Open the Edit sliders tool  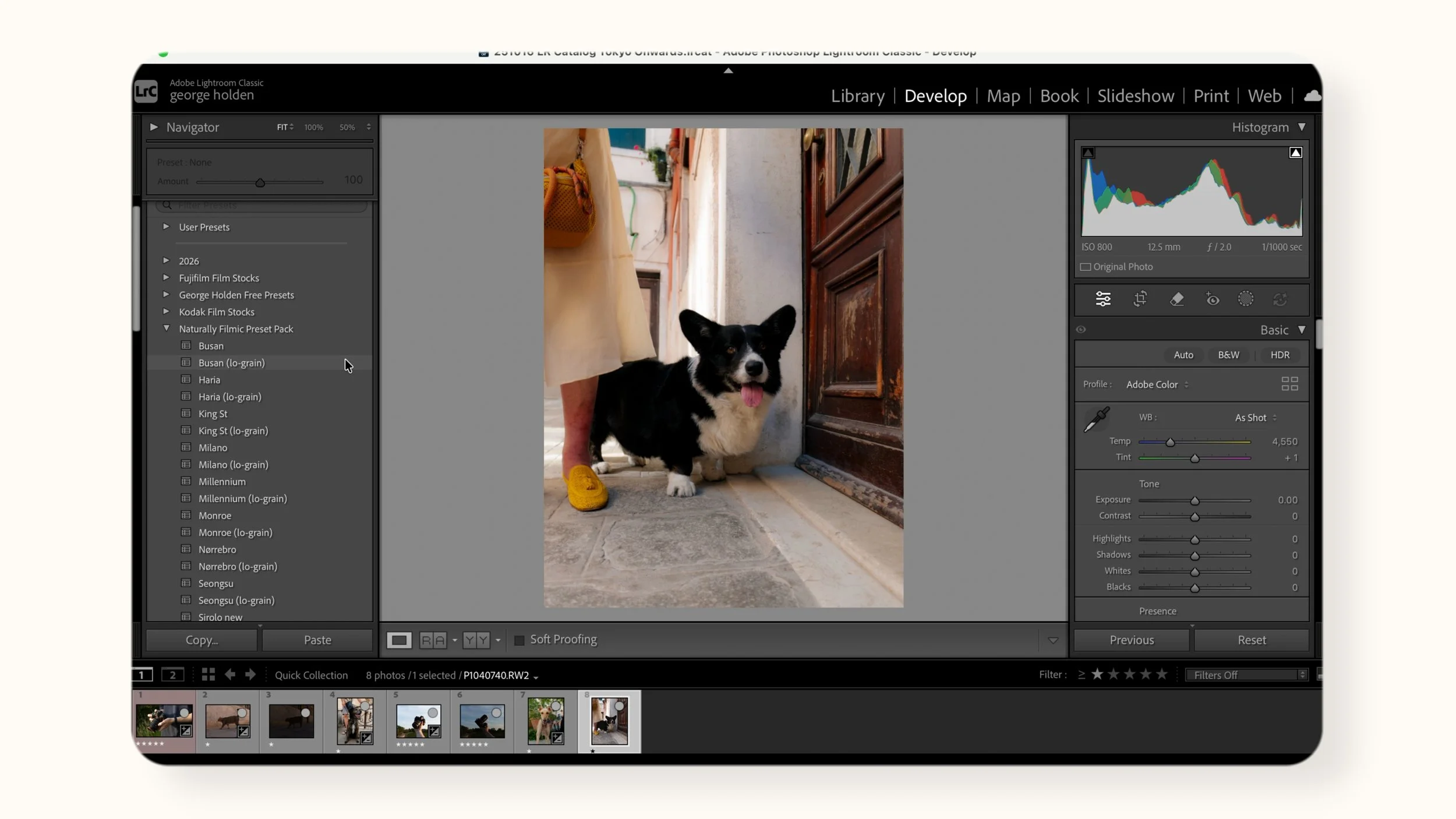[1103, 299]
